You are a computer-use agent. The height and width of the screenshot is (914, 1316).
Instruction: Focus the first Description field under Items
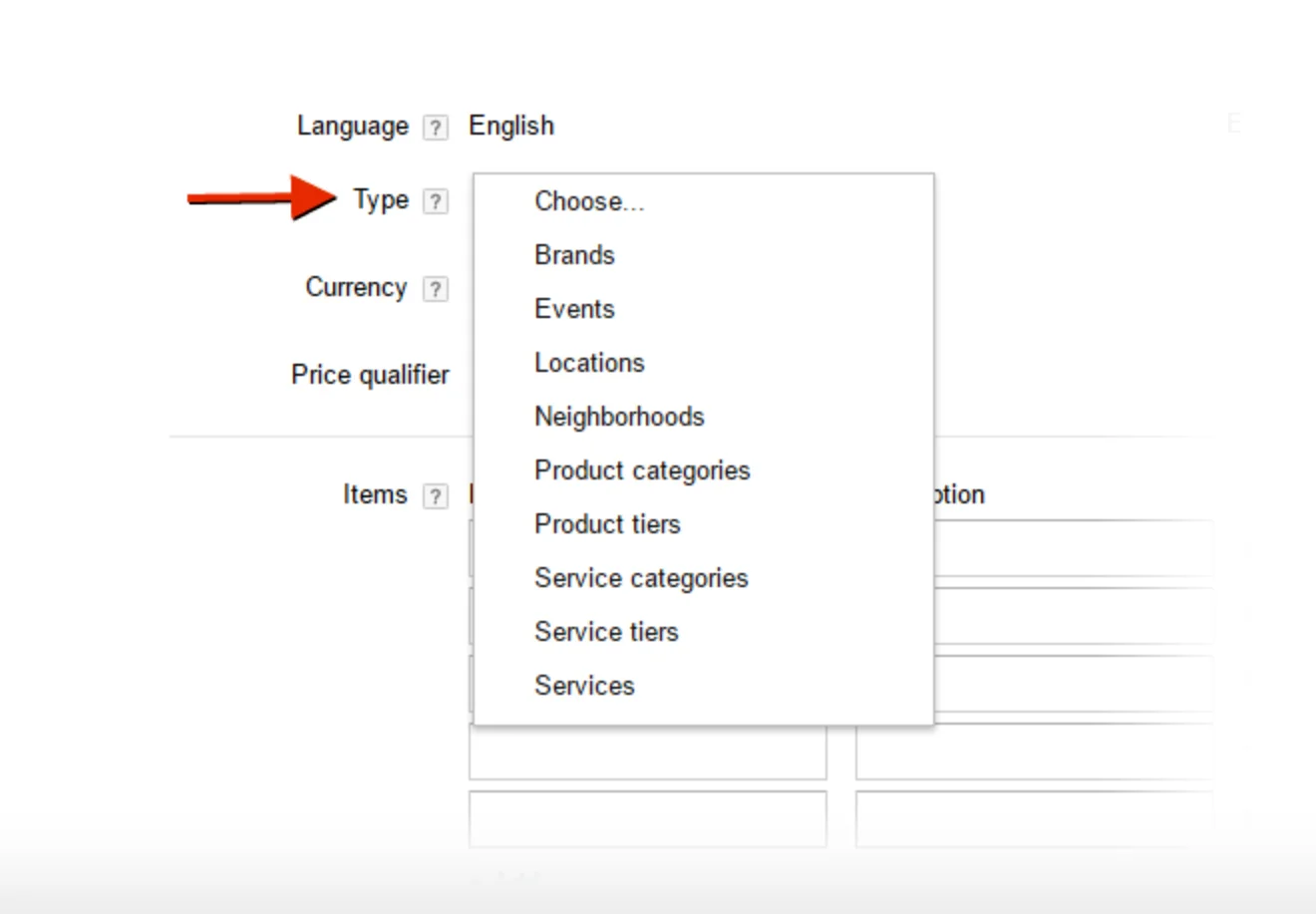click(x=1074, y=548)
